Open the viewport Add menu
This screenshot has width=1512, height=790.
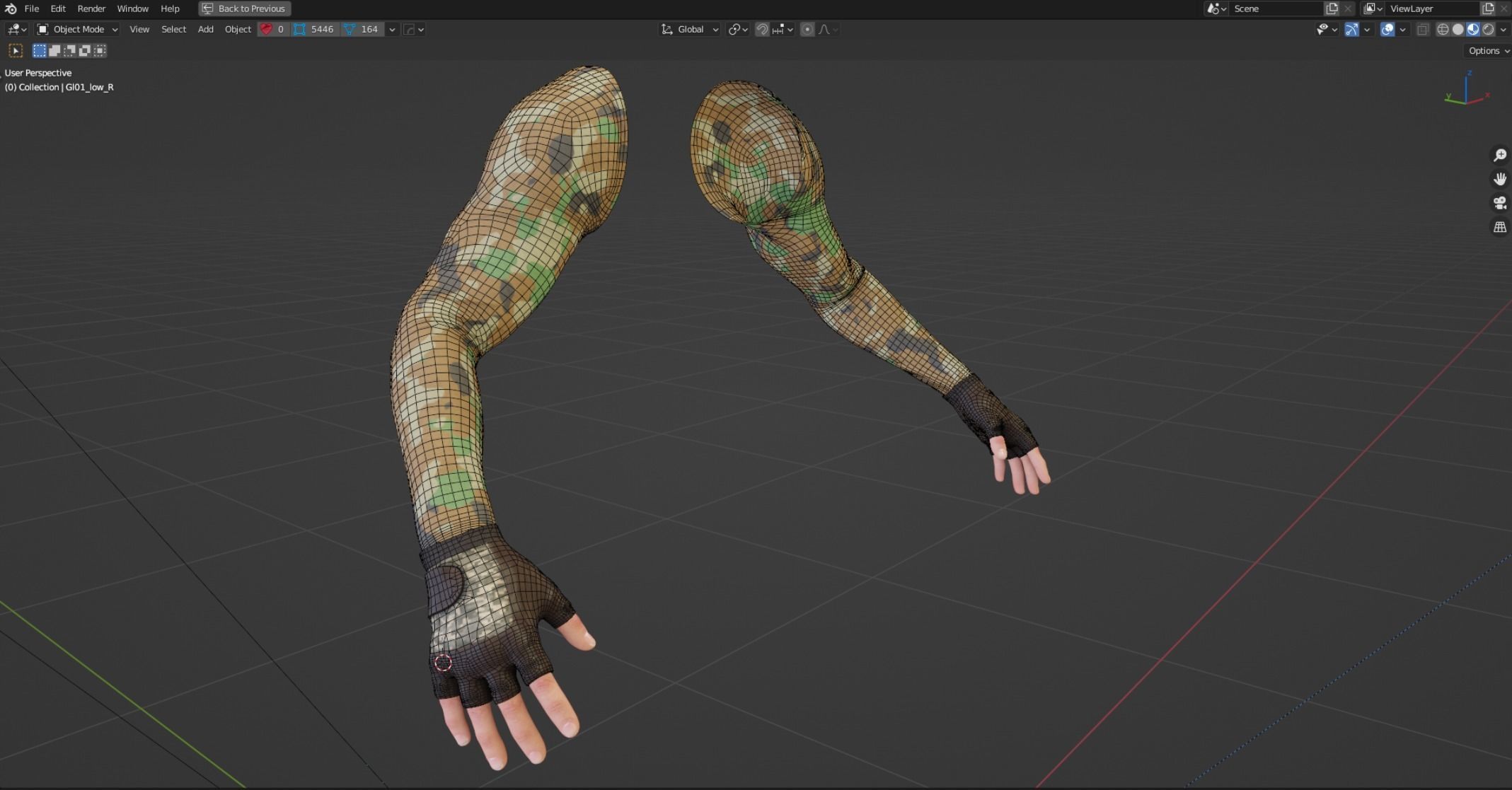coord(205,29)
